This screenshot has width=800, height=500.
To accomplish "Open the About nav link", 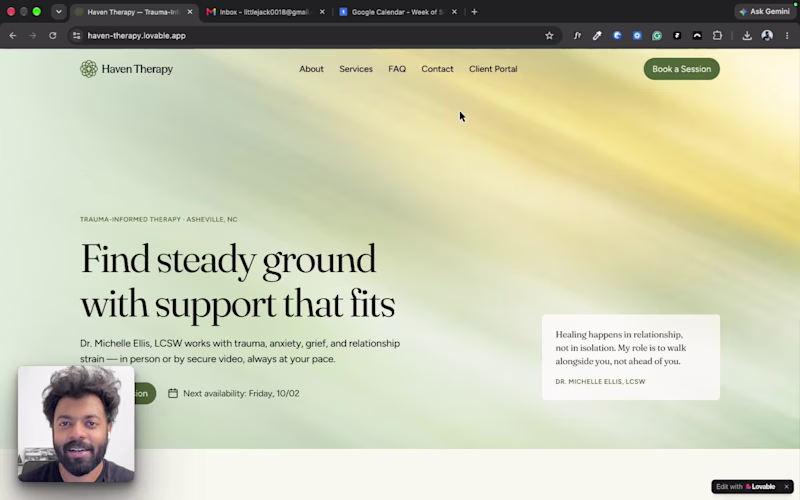I will [311, 69].
